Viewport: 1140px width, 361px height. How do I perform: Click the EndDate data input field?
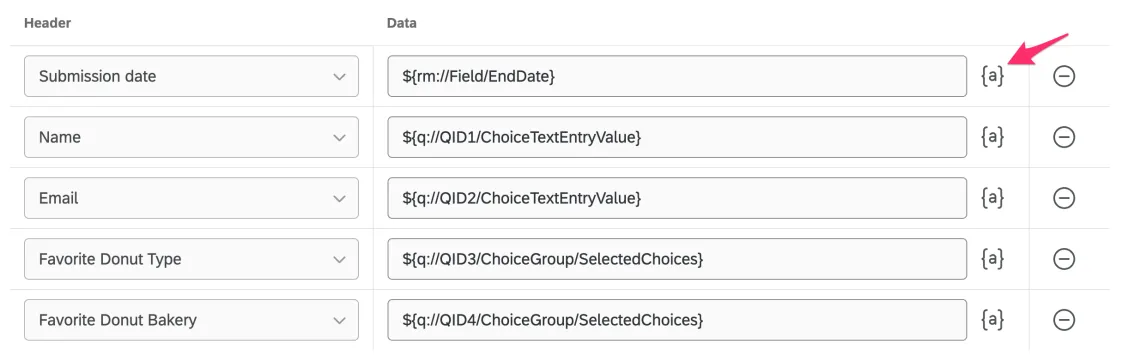pyautogui.click(x=677, y=76)
